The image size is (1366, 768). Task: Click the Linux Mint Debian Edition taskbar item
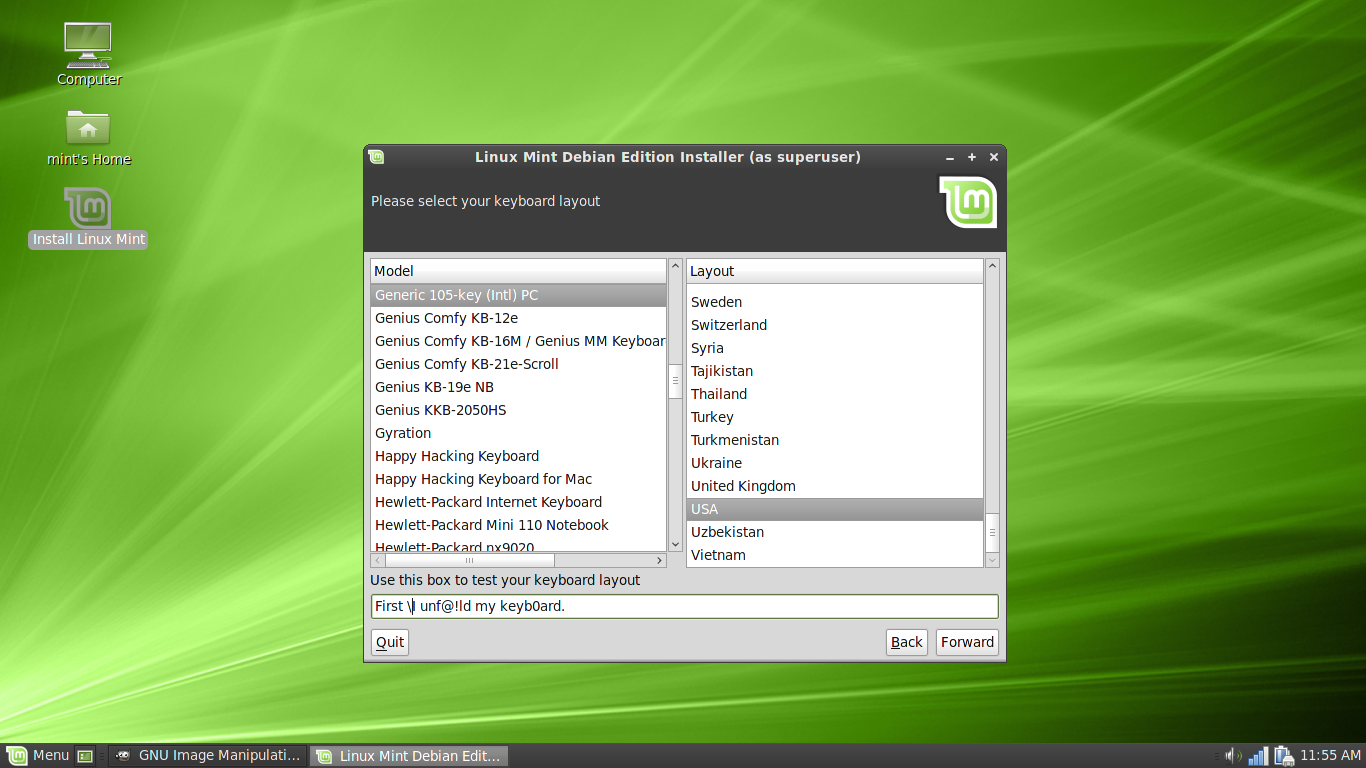coord(409,756)
